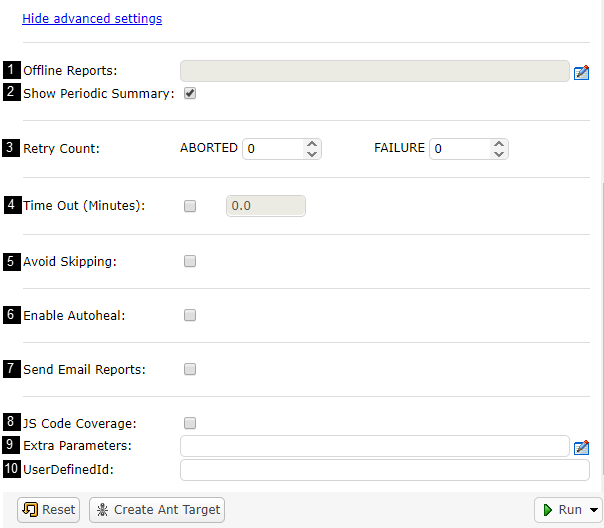Turn on JS Code Coverage checkbox
The height and width of the screenshot is (528, 604).
tap(190, 423)
